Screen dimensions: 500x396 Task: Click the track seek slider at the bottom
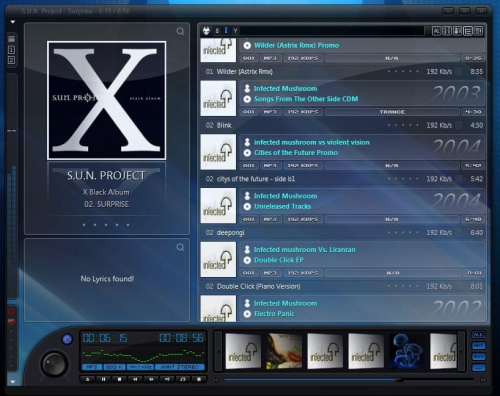pos(349,380)
